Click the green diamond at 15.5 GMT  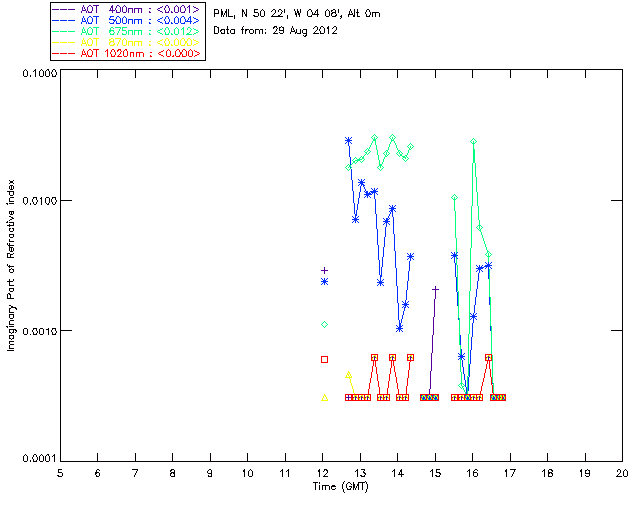pyautogui.click(x=454, y=198)
